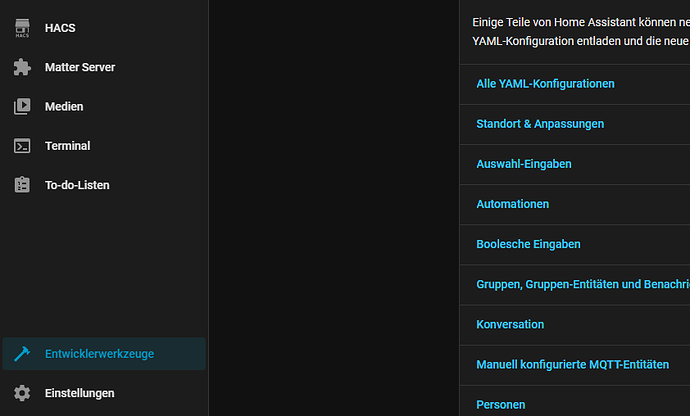
Task: Reload Automationen
Action: click(513, 204)
